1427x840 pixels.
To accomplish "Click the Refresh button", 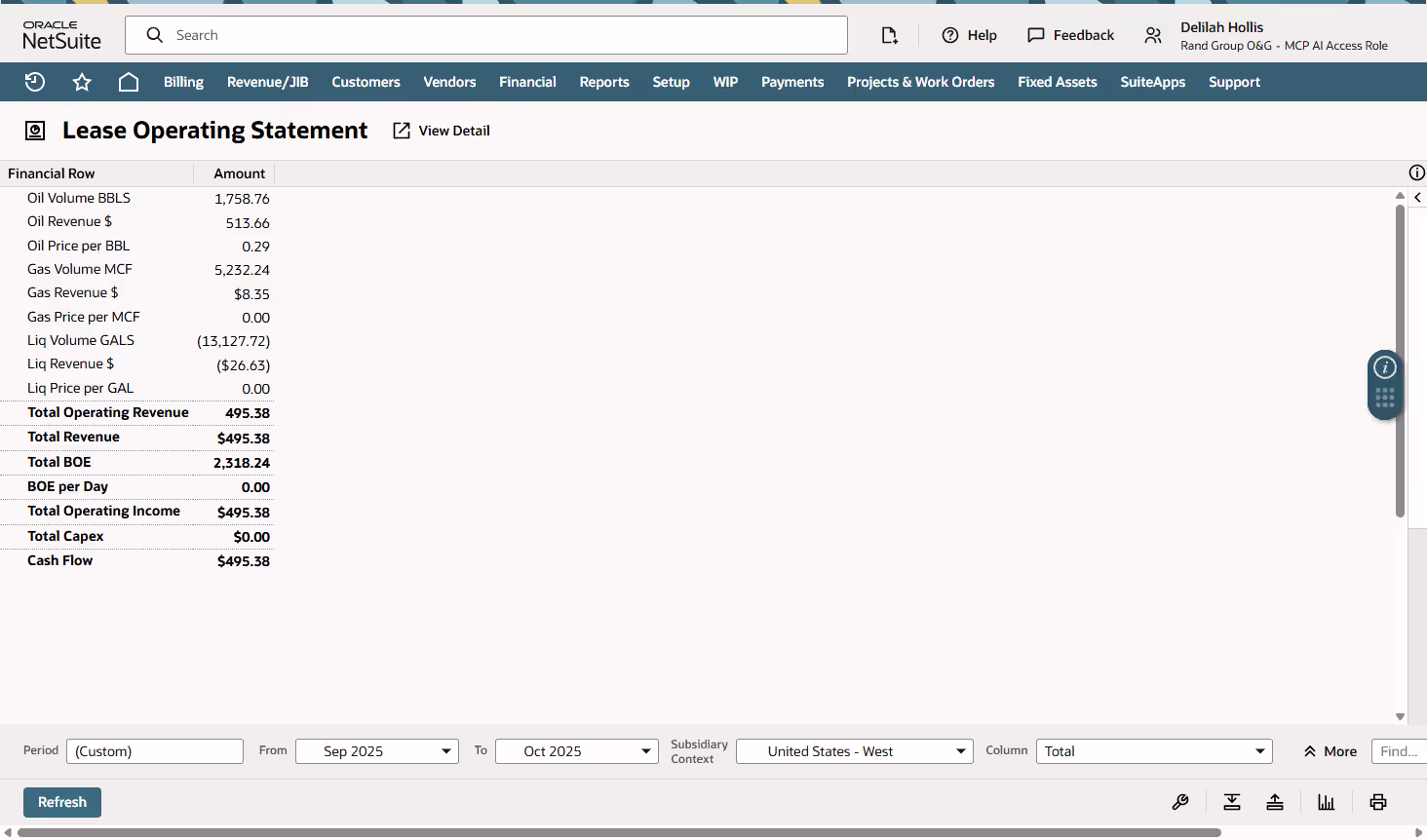I will click(x=62, y=802).
